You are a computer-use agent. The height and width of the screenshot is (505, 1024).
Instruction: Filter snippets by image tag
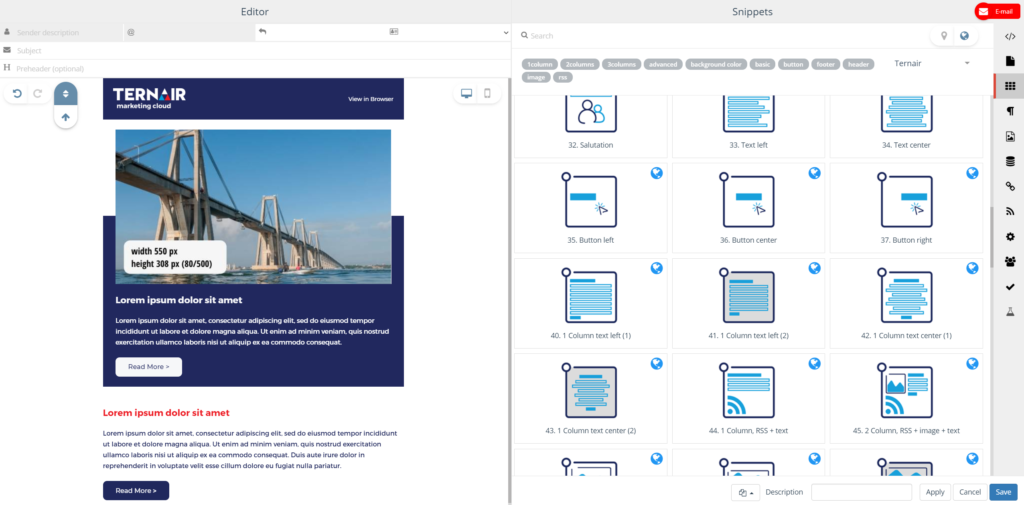[536, 77]
